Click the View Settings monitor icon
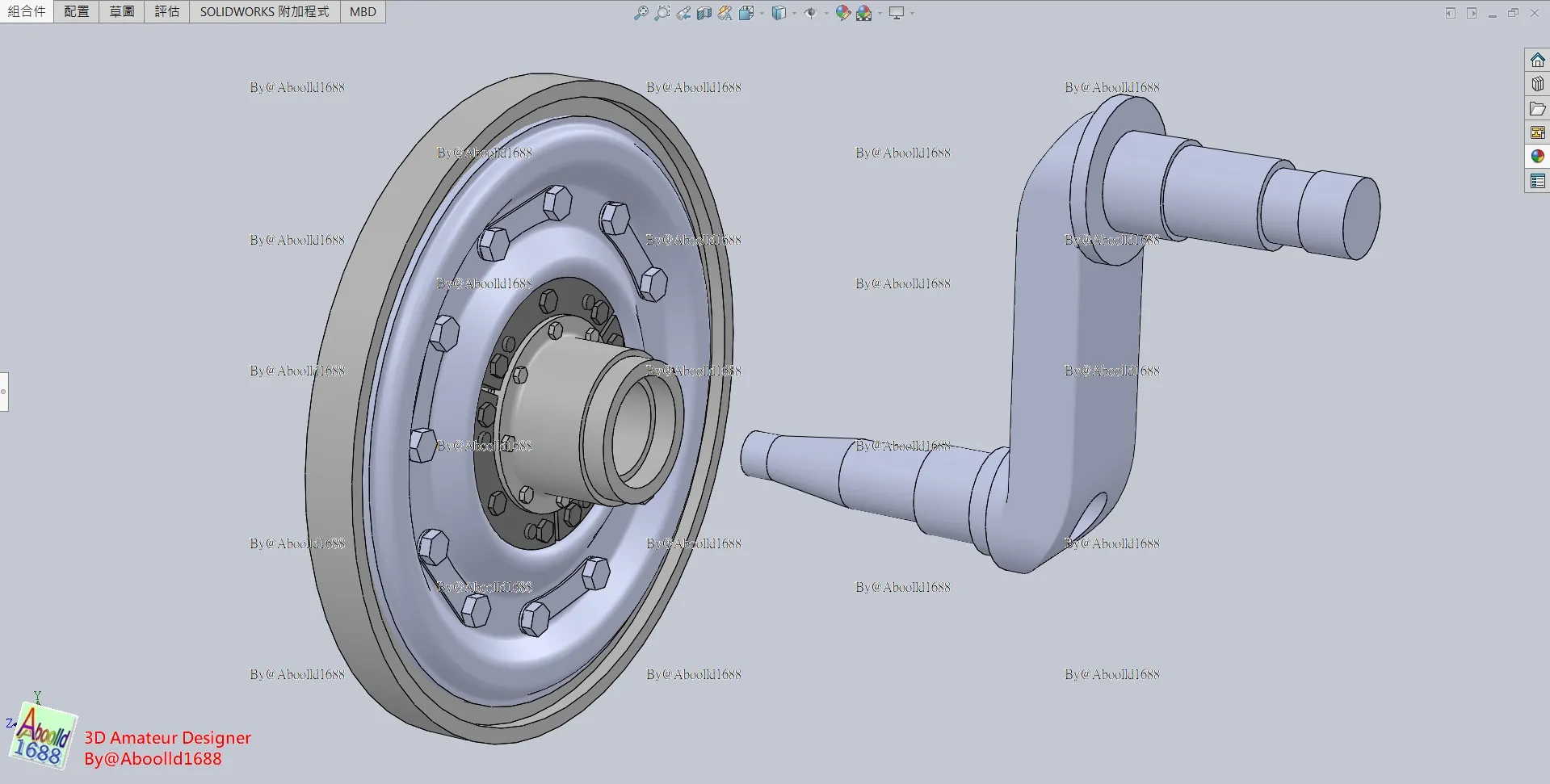Image resolution: width=1550 pixels, height=784 pixels. point(897,13)
